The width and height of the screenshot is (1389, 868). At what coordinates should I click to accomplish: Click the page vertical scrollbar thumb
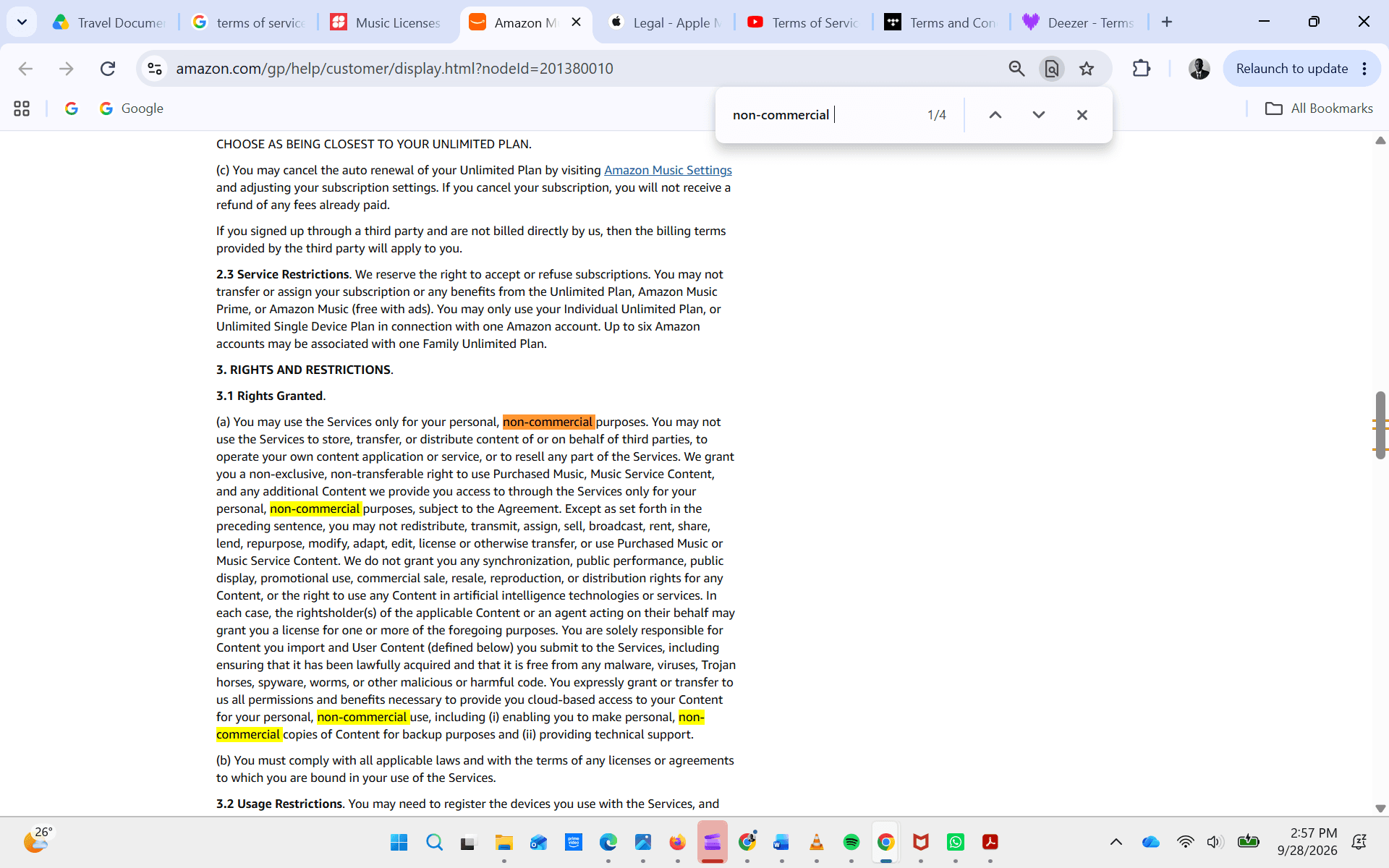pos(1380,425)
